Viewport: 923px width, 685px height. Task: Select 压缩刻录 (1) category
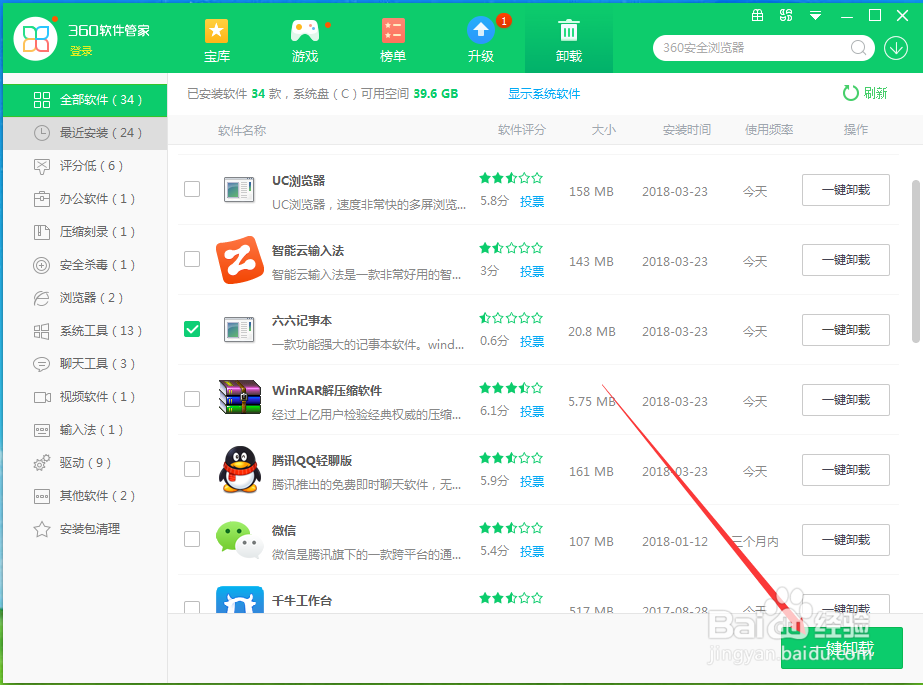[85, 232]
